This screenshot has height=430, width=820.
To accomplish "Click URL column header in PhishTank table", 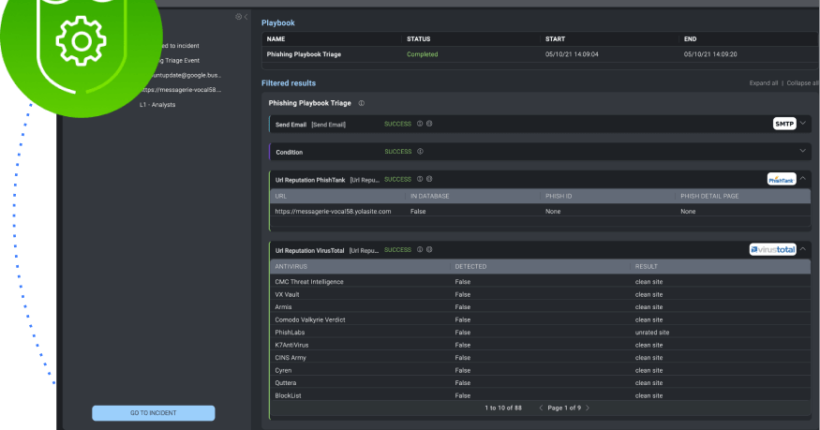I will coord(280,196).
